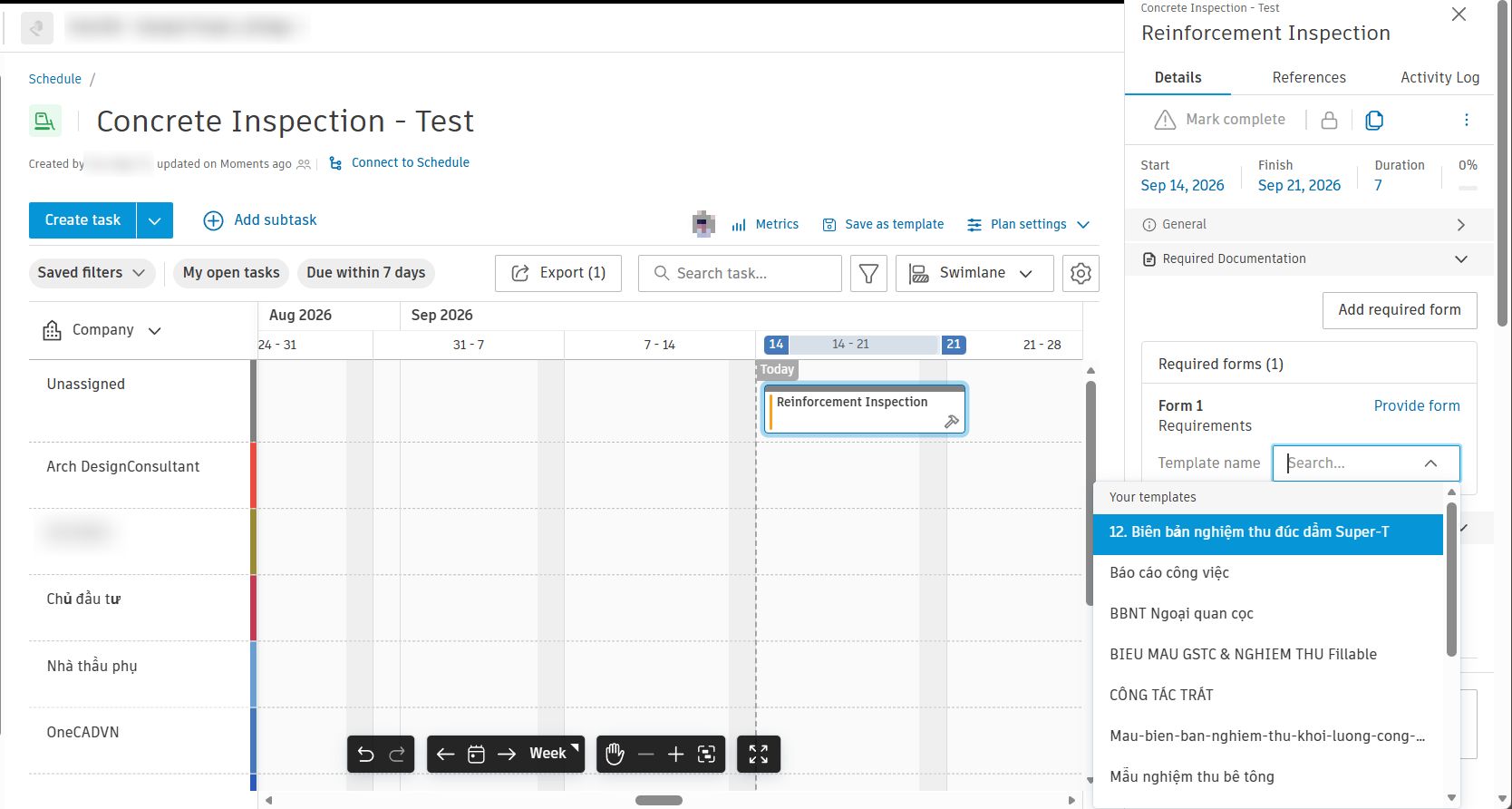This screenshot has width=1512, height=809.
Task: Select template 'BIEU MAU GSTC & NGHIEM THU Fillable'
Action: [1268, 655]
